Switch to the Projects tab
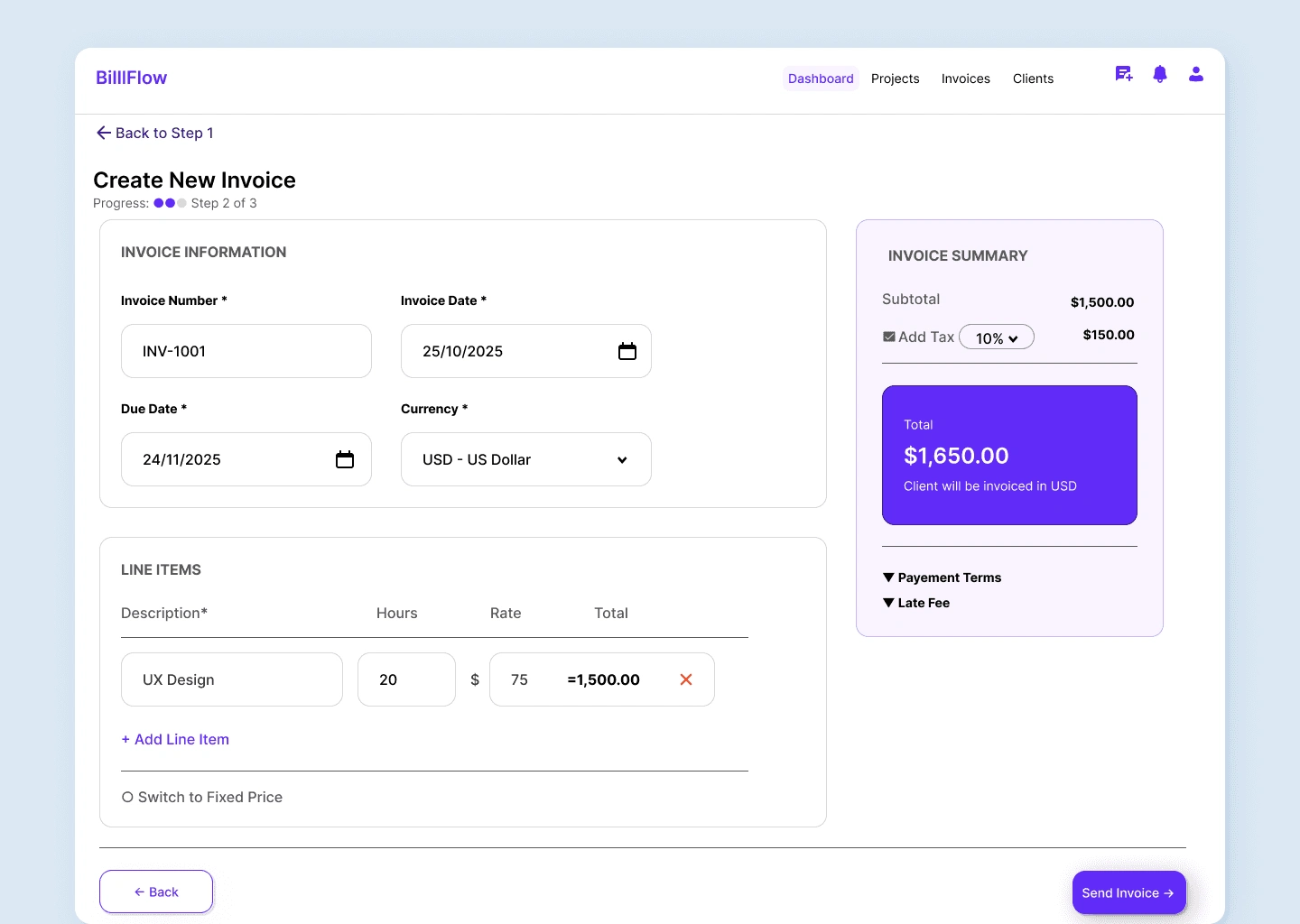Viewport: 1300px width, 924px height. pyautogui.click(x=896, y=79)
